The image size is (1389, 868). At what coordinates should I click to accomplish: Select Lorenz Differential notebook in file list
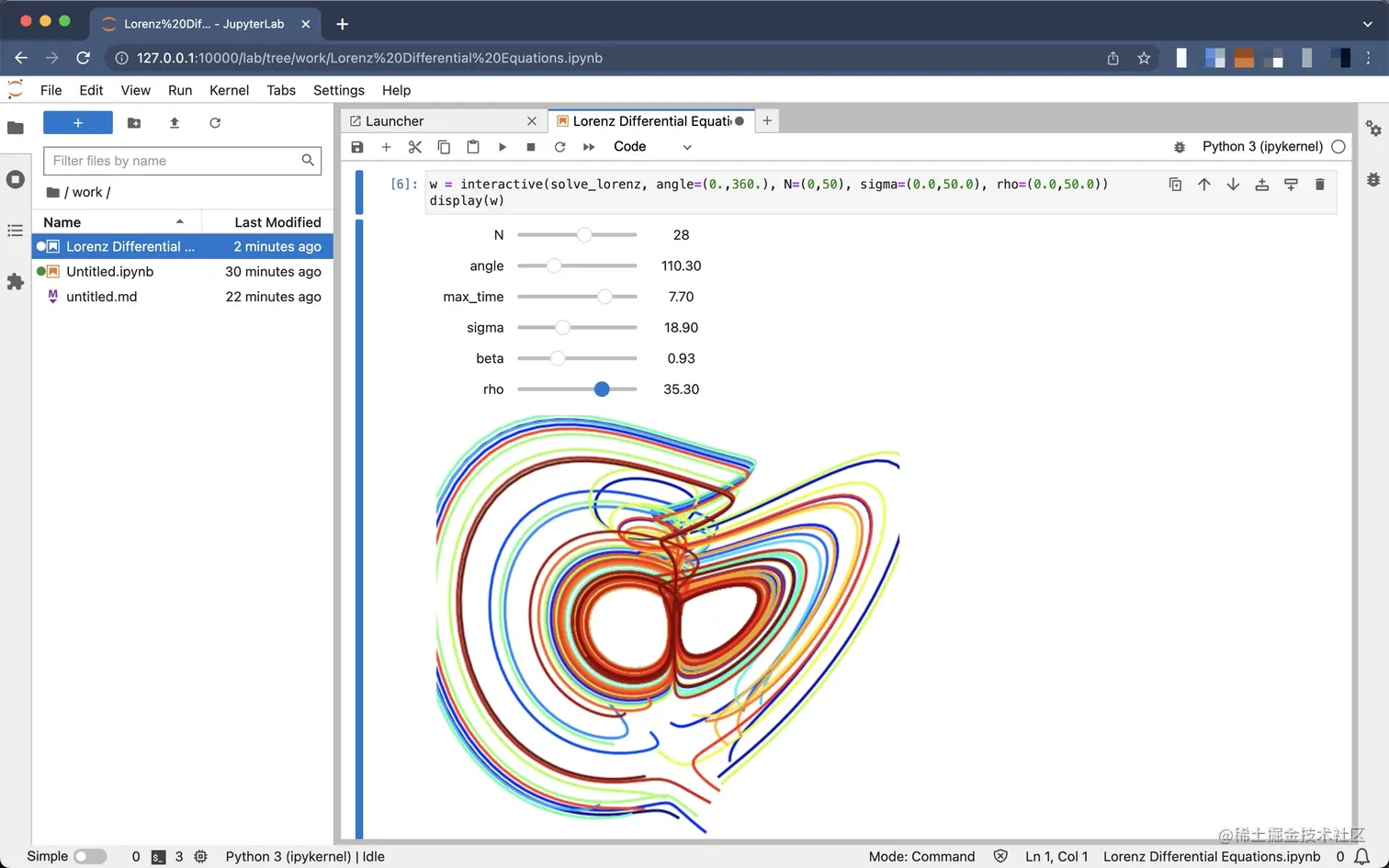[x=183, y=246]
